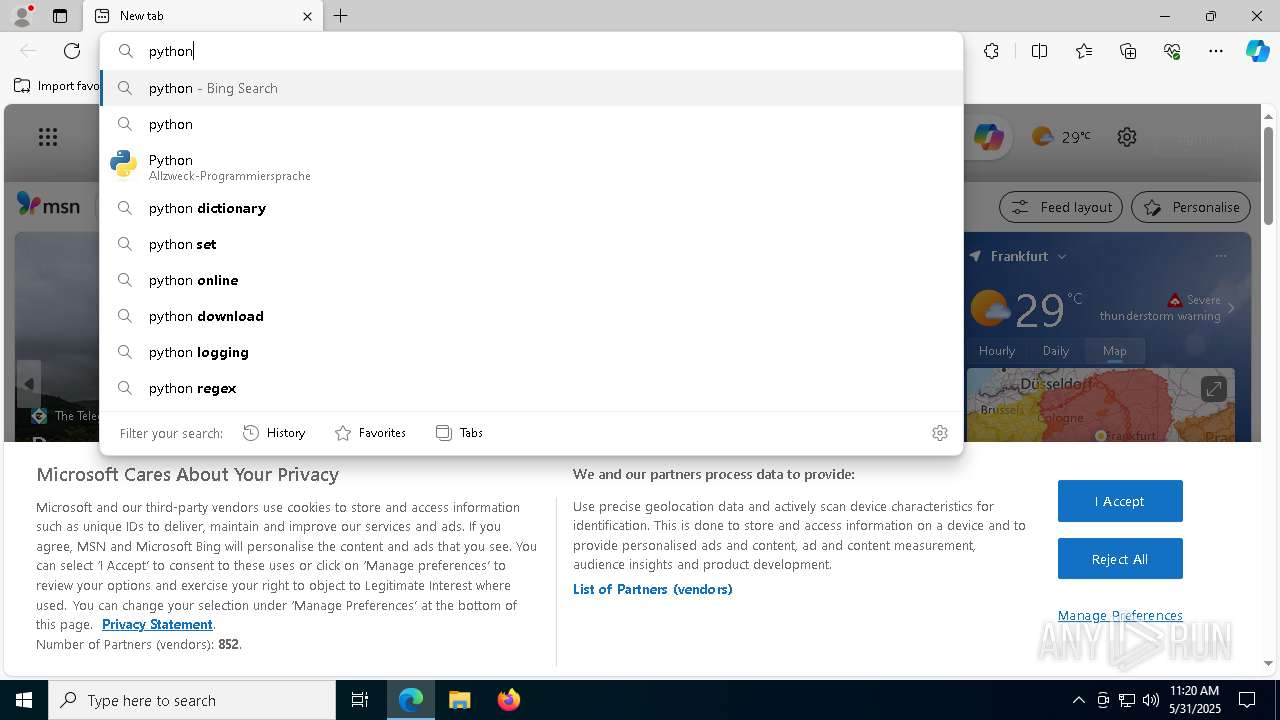Open the volume control tray icon
This screenshot has height=720, width=1280.
click(1151, 700)
